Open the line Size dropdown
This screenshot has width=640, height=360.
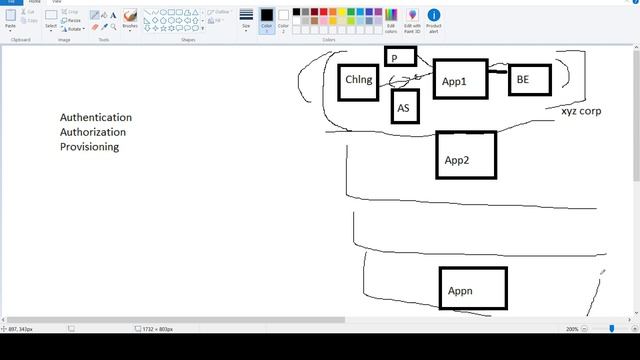click(x=246, y=20)
